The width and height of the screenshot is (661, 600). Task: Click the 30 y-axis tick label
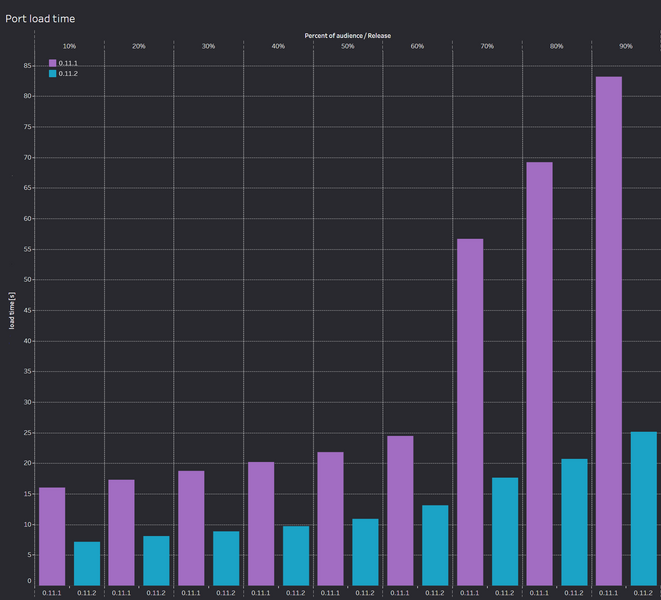(27, 402)
